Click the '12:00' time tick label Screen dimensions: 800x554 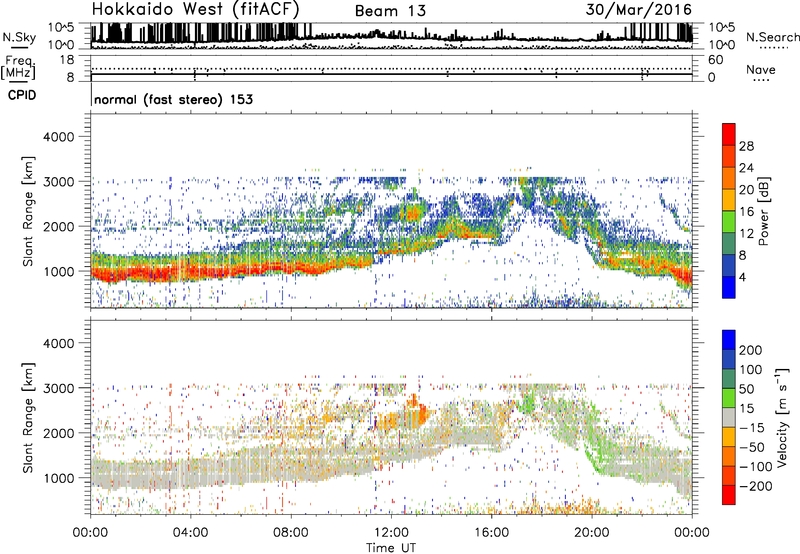pos(391,533)
